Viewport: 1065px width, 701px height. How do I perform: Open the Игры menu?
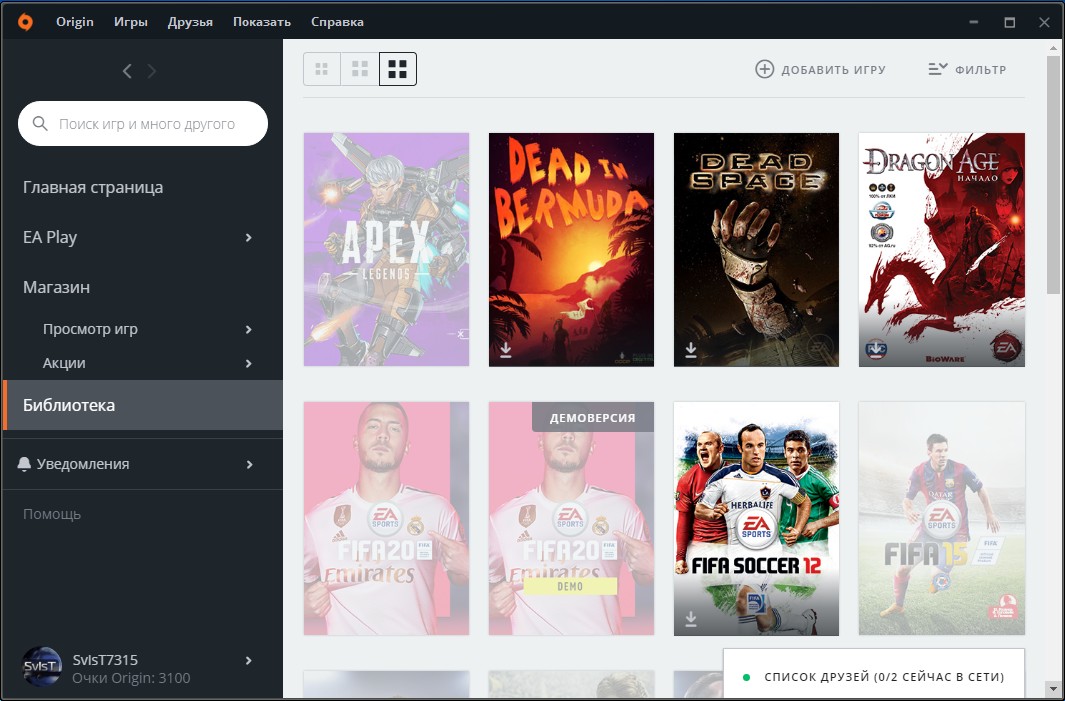pyautogui.click(x=131, y=22)
